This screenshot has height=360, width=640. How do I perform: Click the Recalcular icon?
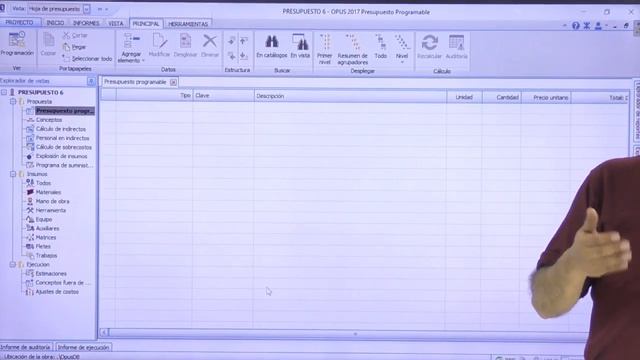(429, 47)
